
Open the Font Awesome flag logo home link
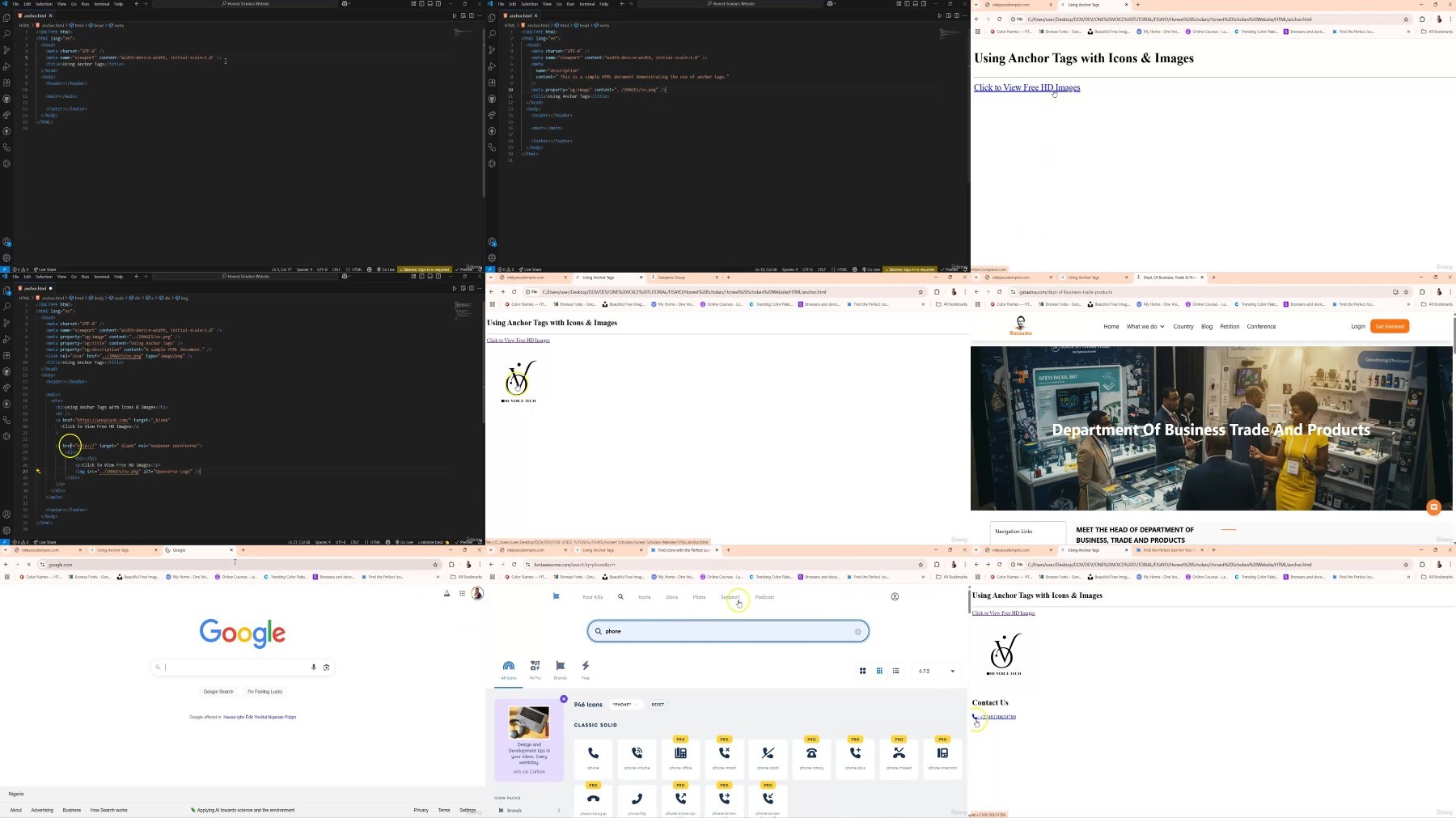point(556,596)
